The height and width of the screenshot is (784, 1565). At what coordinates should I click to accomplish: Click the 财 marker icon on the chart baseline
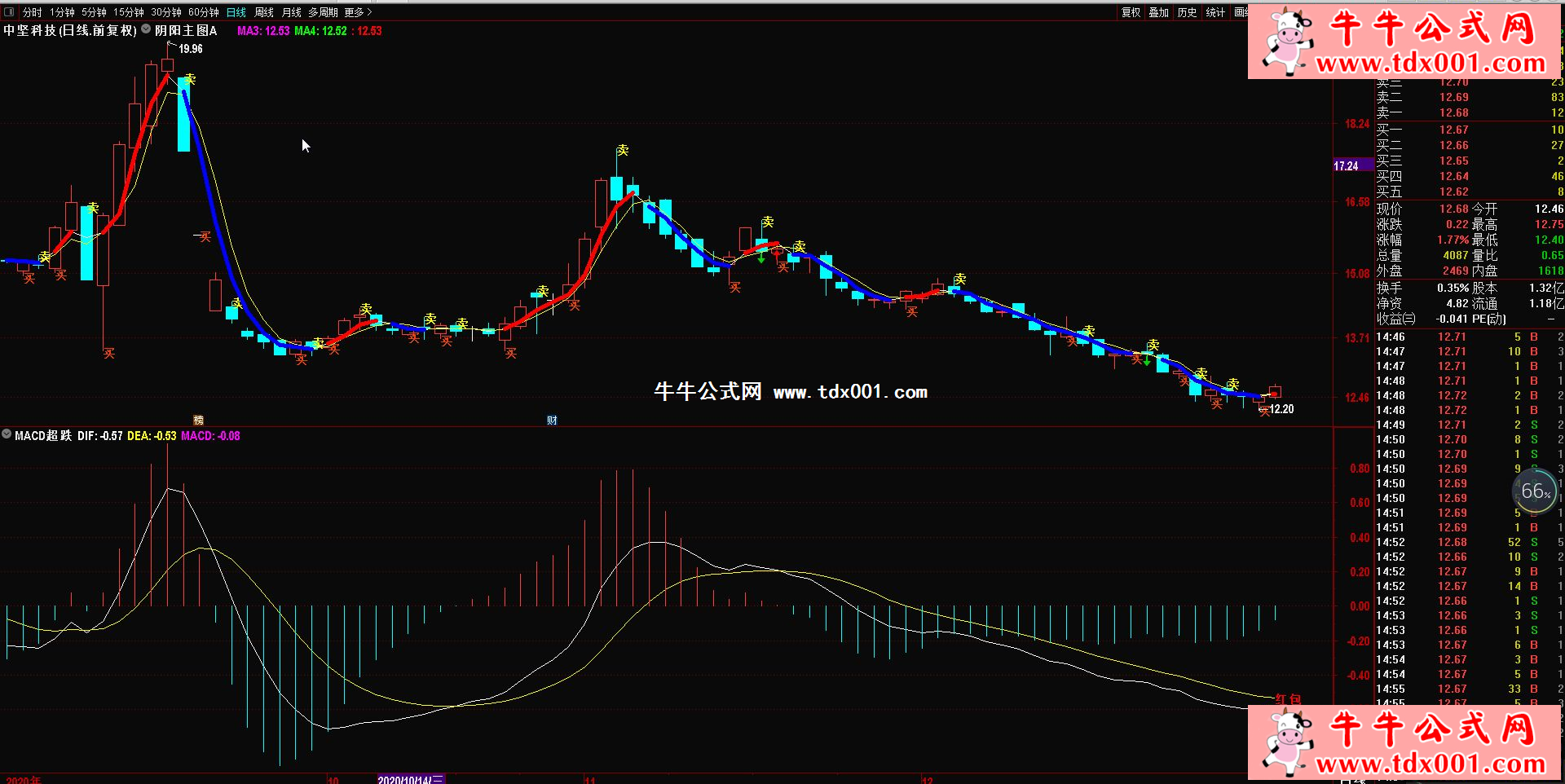[x=552, y=420]
